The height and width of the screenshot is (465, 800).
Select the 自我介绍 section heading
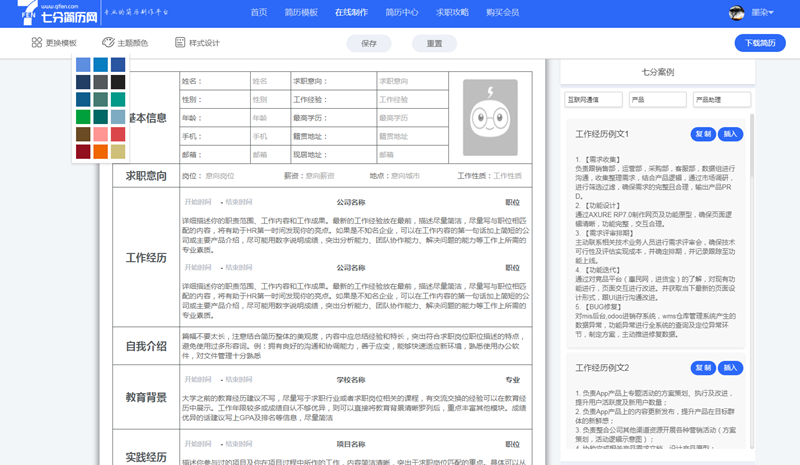[146, 347]
